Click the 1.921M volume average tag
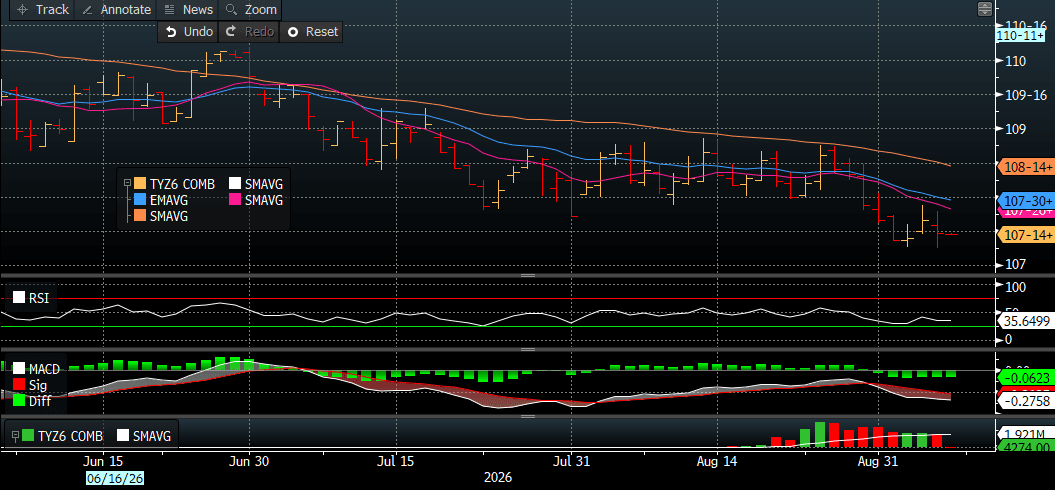1055x490 pixels. (1025, 434)
